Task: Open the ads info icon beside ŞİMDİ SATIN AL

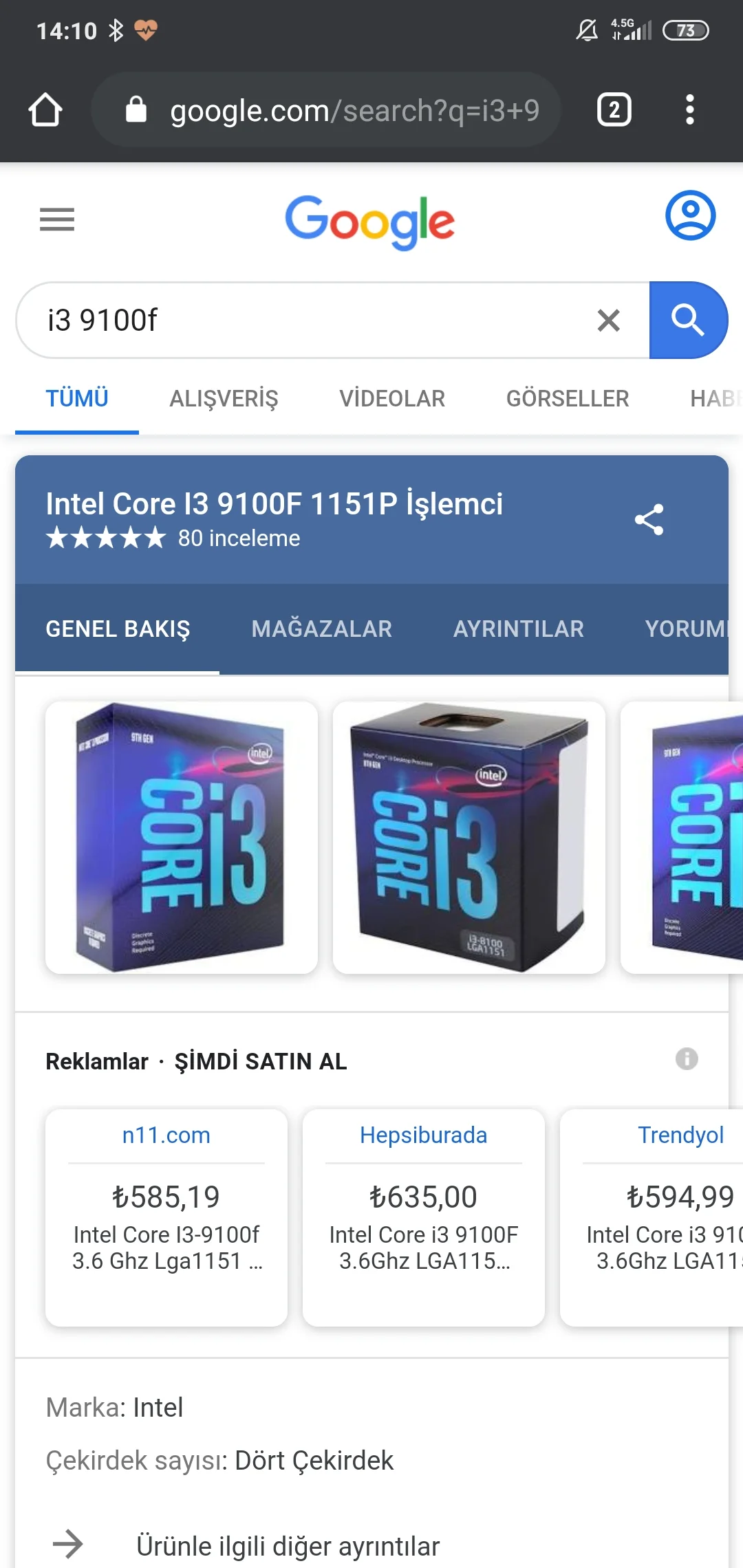Action: (687, 1059)
